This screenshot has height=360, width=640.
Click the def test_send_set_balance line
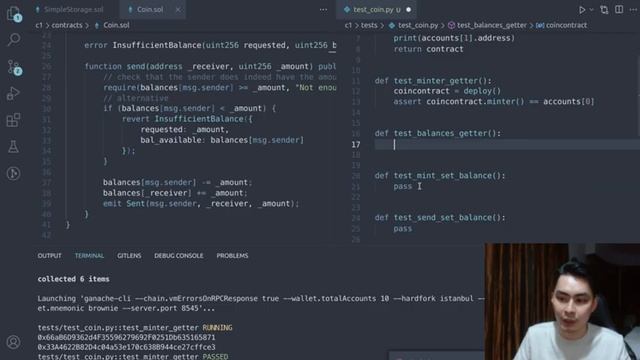tap(440, 218)
